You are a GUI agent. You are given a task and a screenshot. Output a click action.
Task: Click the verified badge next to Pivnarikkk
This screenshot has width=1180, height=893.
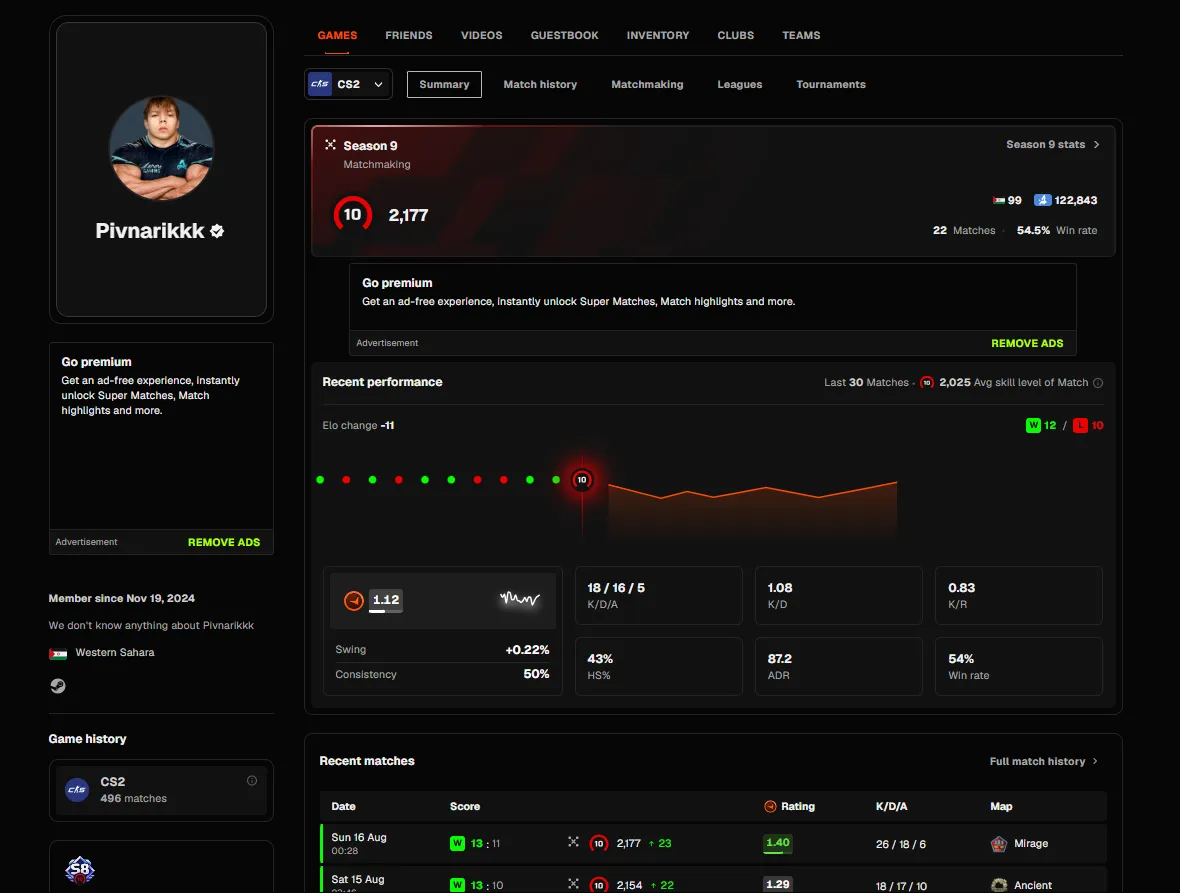217,231
